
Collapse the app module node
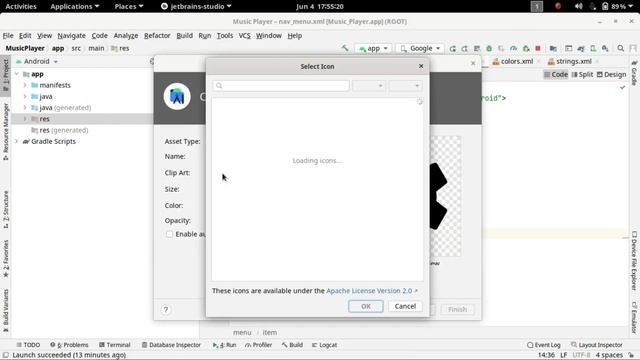click(x=17, y=74)
